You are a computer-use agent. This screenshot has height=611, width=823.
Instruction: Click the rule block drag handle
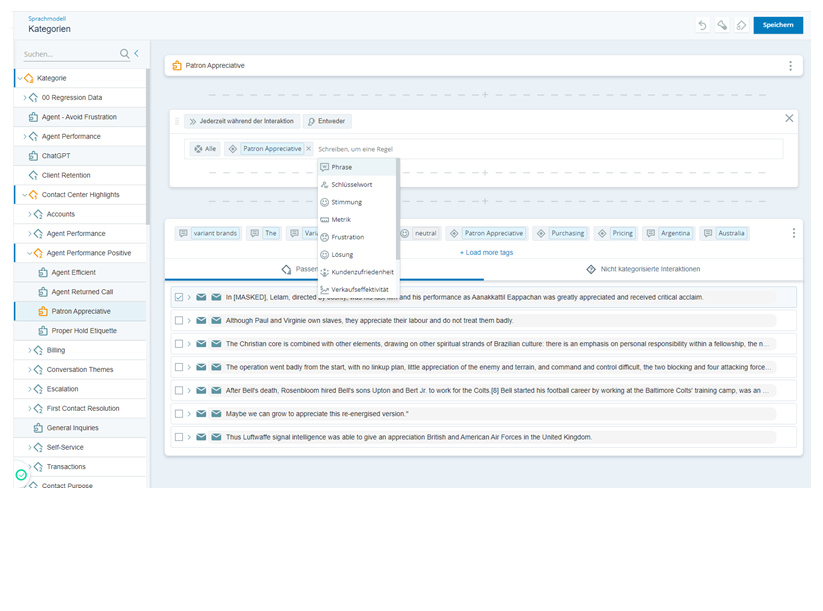pos(177,121)
